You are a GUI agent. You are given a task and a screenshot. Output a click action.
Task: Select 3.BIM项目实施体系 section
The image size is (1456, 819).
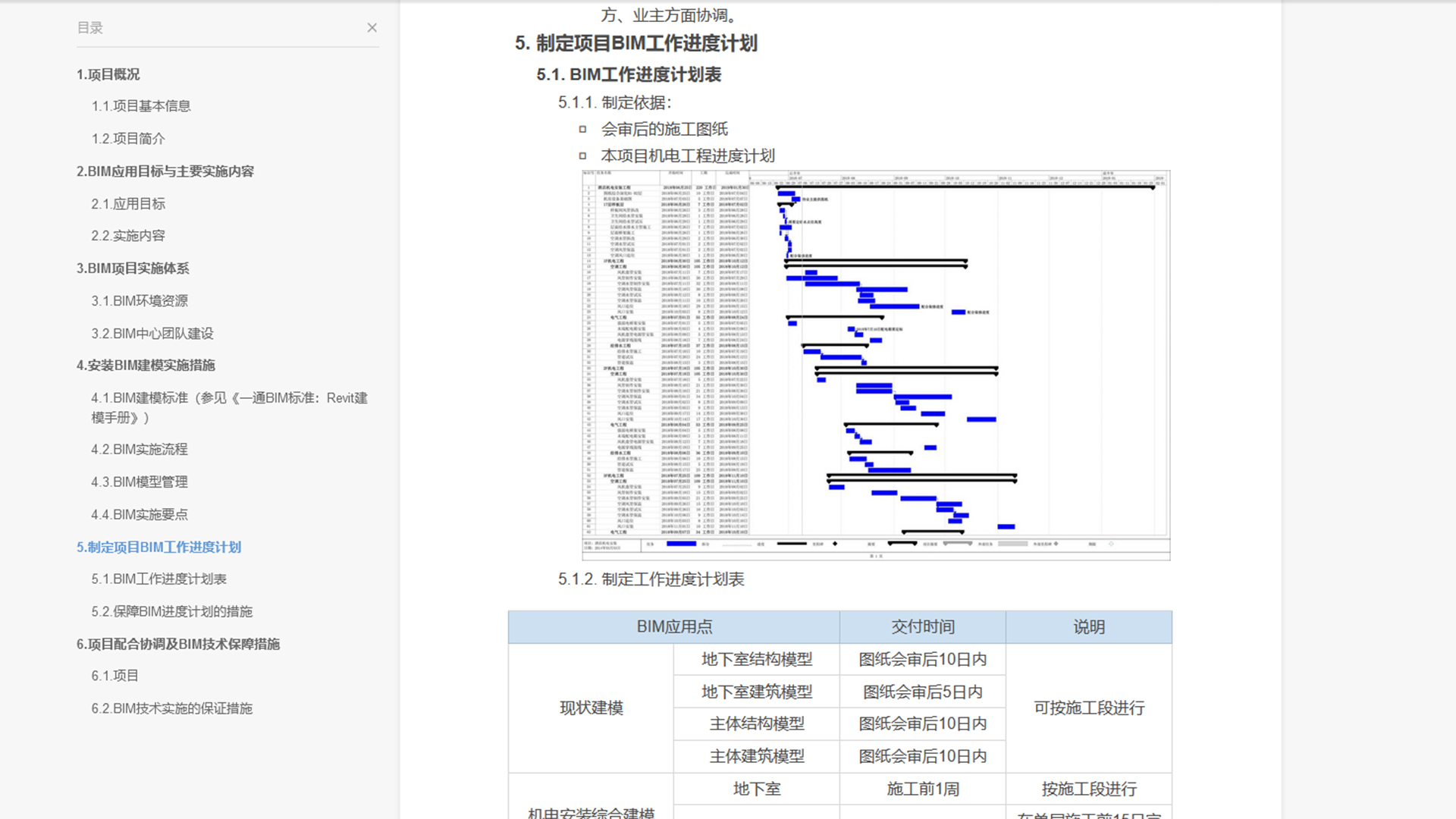[x=133, y=268]
